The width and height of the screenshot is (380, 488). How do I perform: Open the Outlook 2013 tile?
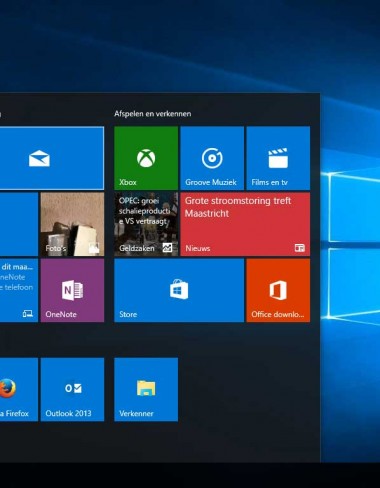72,389
